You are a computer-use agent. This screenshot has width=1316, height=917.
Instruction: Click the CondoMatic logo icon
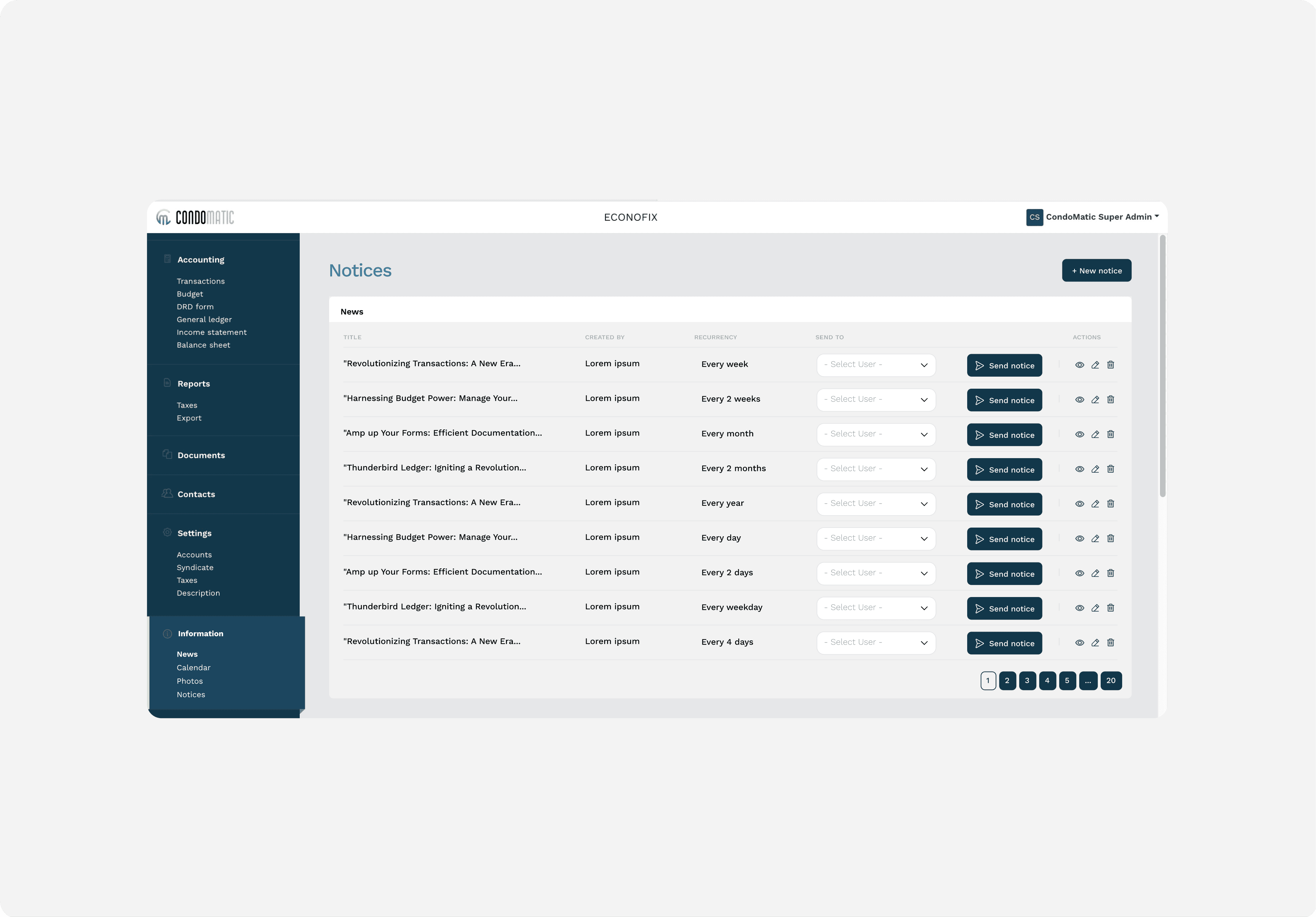pos(164,217)
